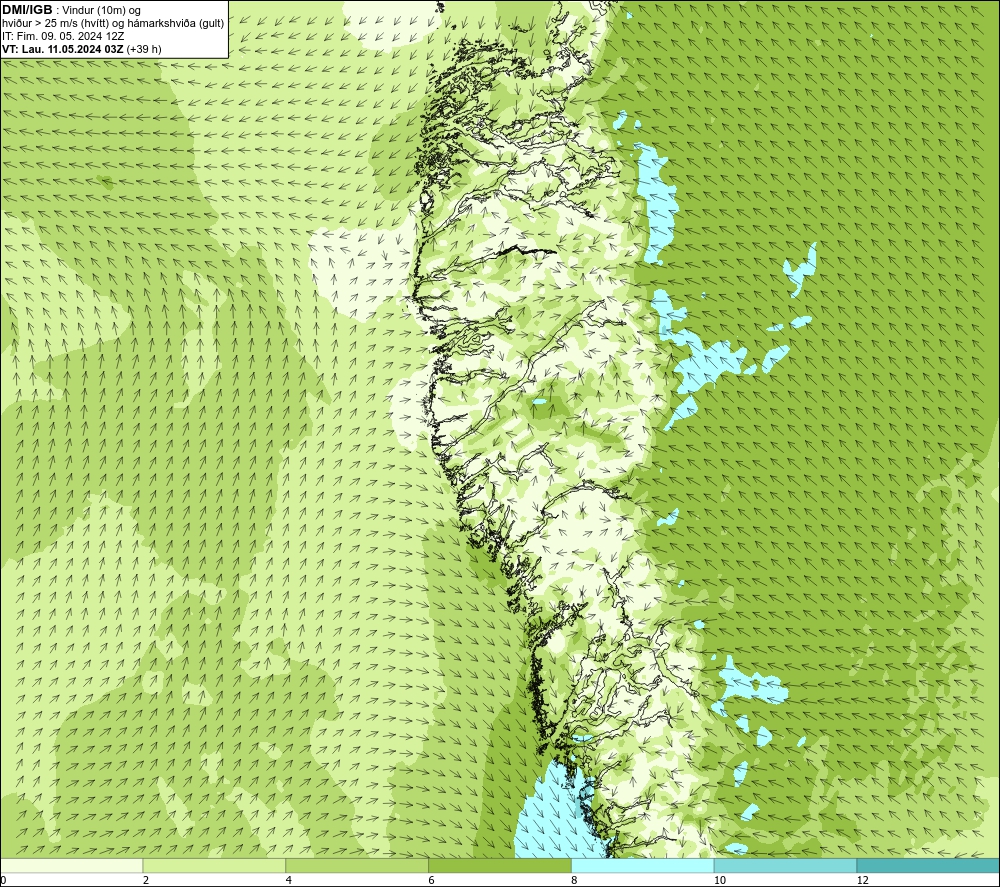Click the 4–6 m/s green color bar segment
The height and width of the screenshot is (887, 1000).
[357, 865]
